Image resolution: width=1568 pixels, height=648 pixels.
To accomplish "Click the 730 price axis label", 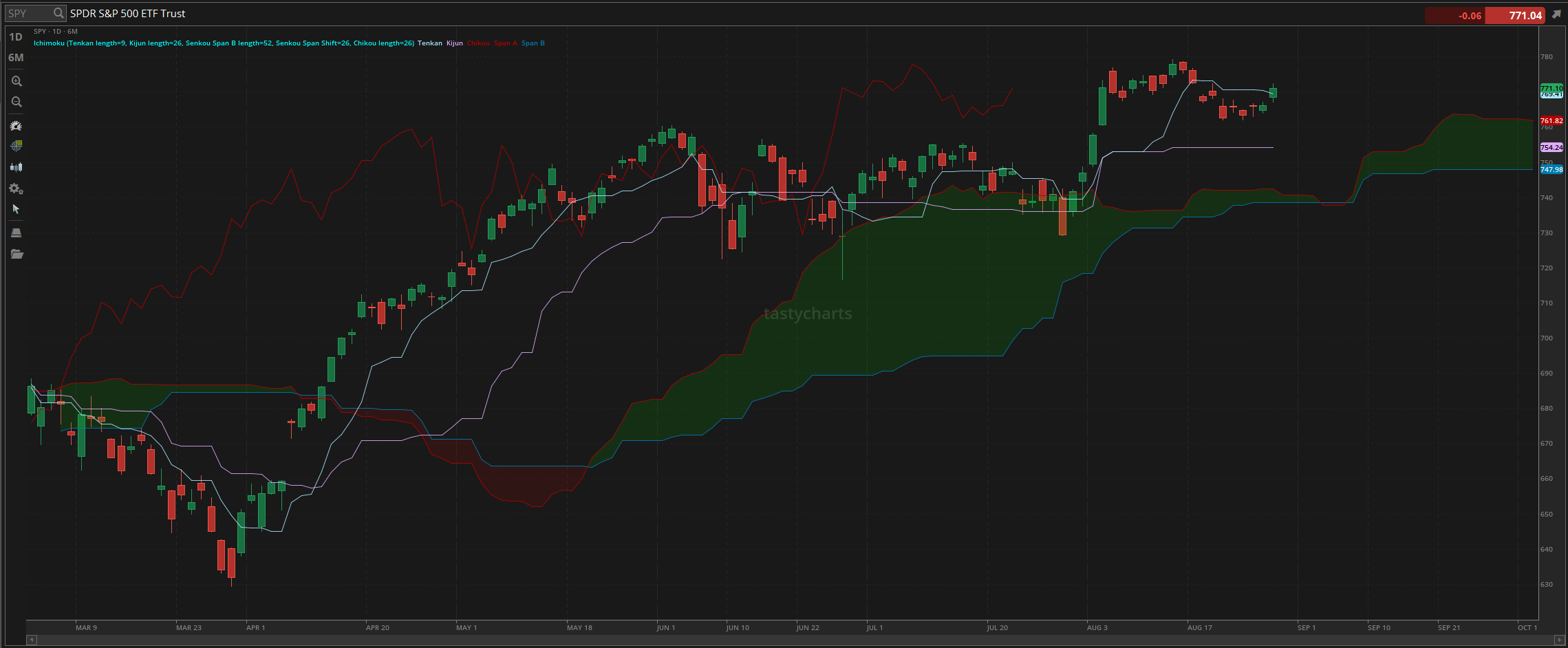I will click(1547, 233).
